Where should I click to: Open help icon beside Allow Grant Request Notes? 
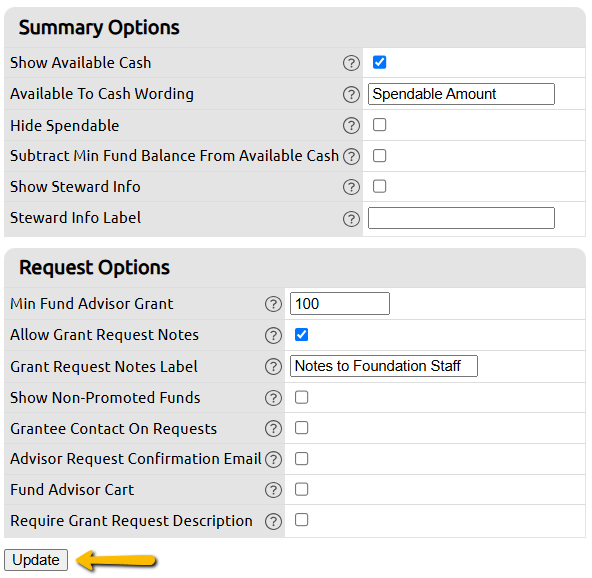tap(273, 336)
